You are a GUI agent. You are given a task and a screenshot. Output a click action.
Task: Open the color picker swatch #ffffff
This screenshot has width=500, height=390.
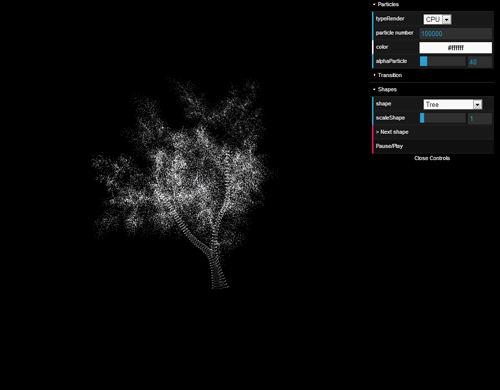click(455, 48)
